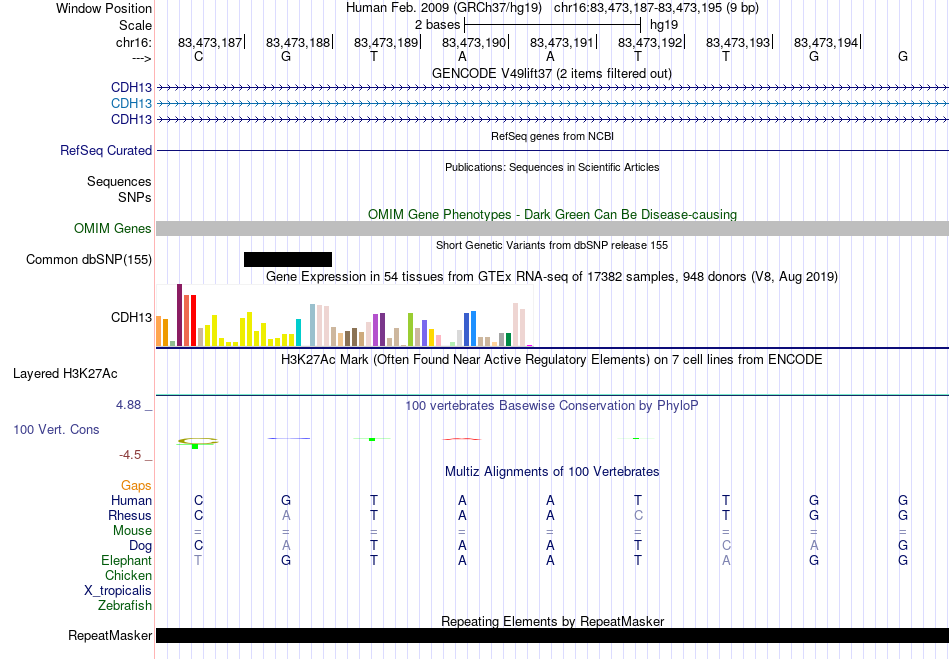Image resolution: width=950 pixels, height=659 pixels.
Task: Click the 'OMIM Genes' track label
Action: pyautogui.click(x=113, y=228)
